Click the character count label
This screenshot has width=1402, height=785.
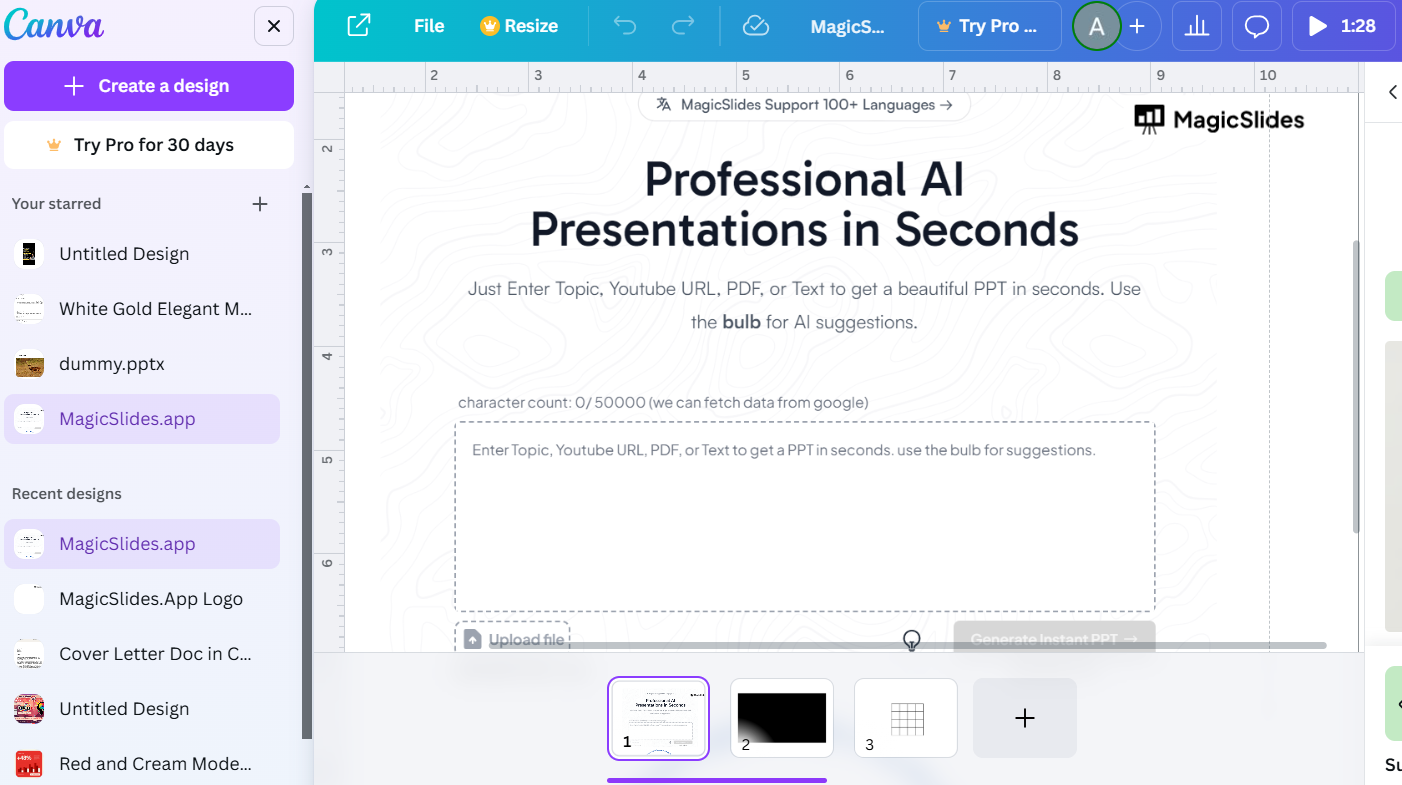(663, 403)
